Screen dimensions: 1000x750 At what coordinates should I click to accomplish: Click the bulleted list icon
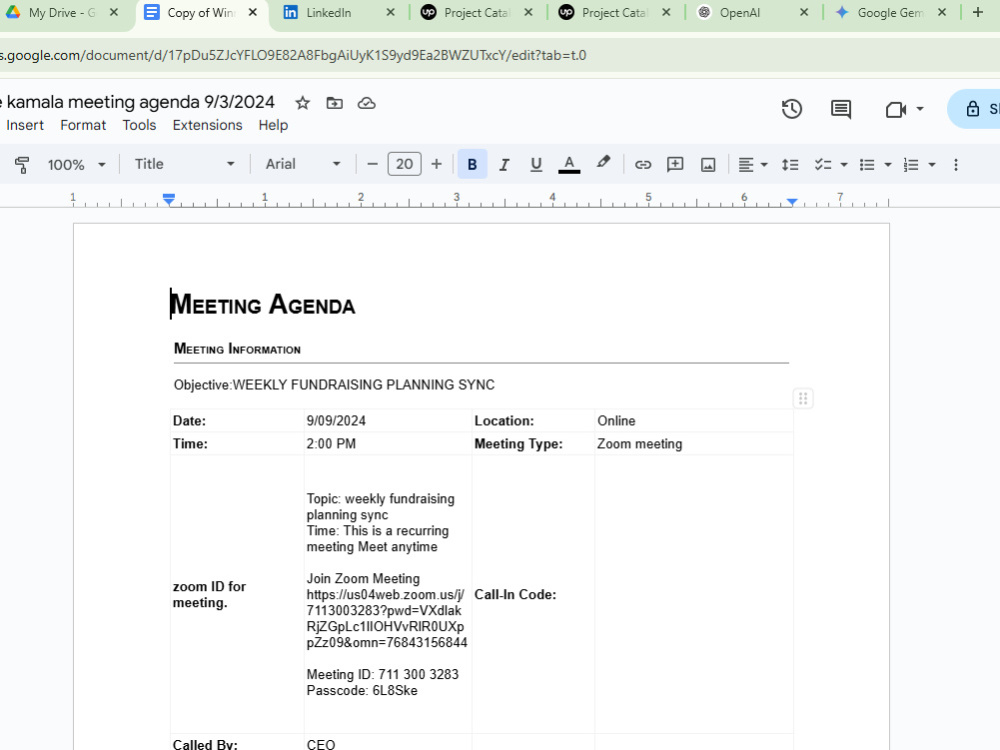tap(867, 165)
